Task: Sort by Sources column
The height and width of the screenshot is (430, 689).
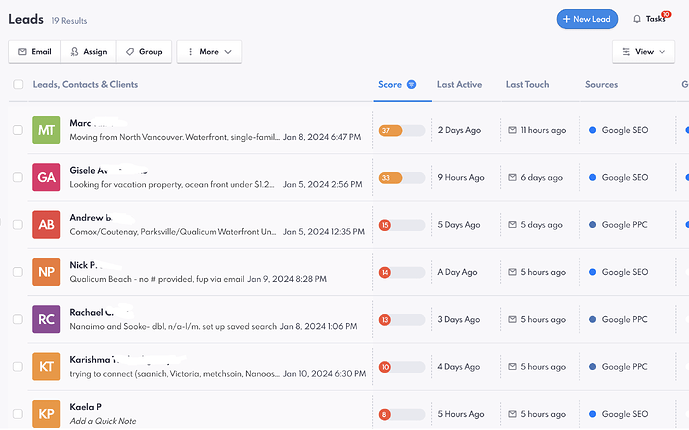Action: 601,84
